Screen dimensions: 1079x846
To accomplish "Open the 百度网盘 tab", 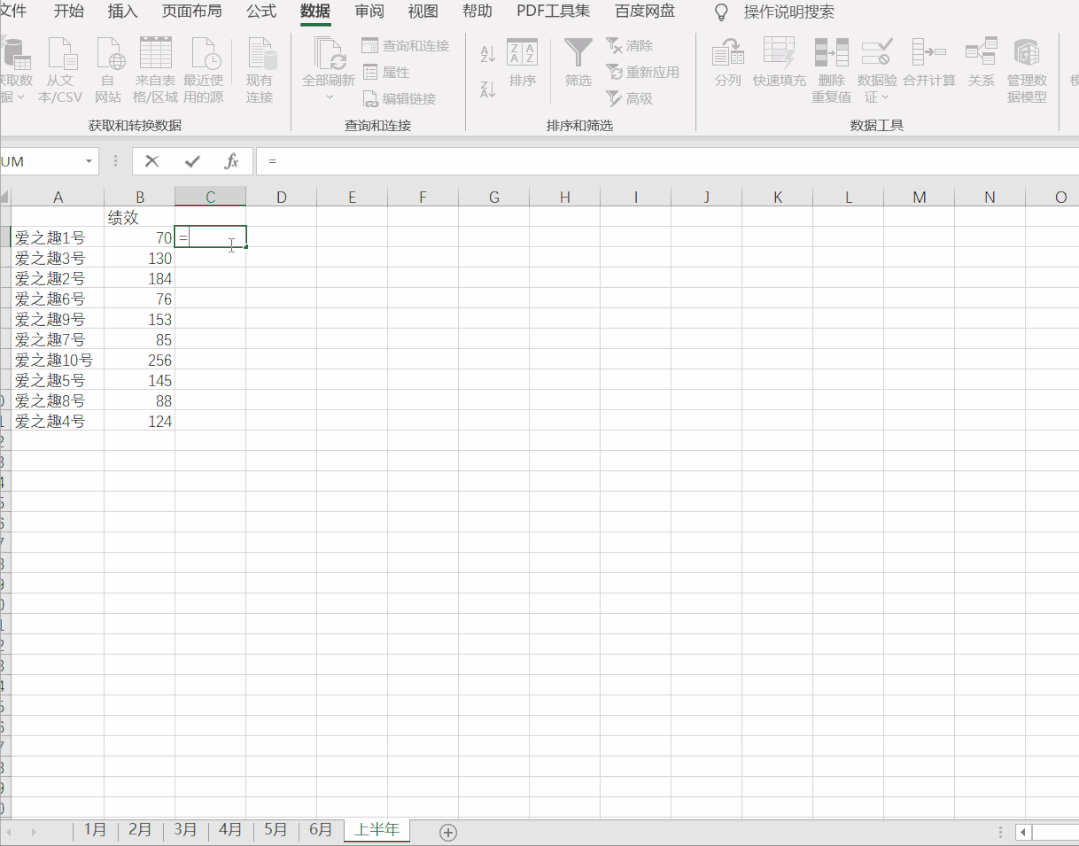I will coord(645,11).
